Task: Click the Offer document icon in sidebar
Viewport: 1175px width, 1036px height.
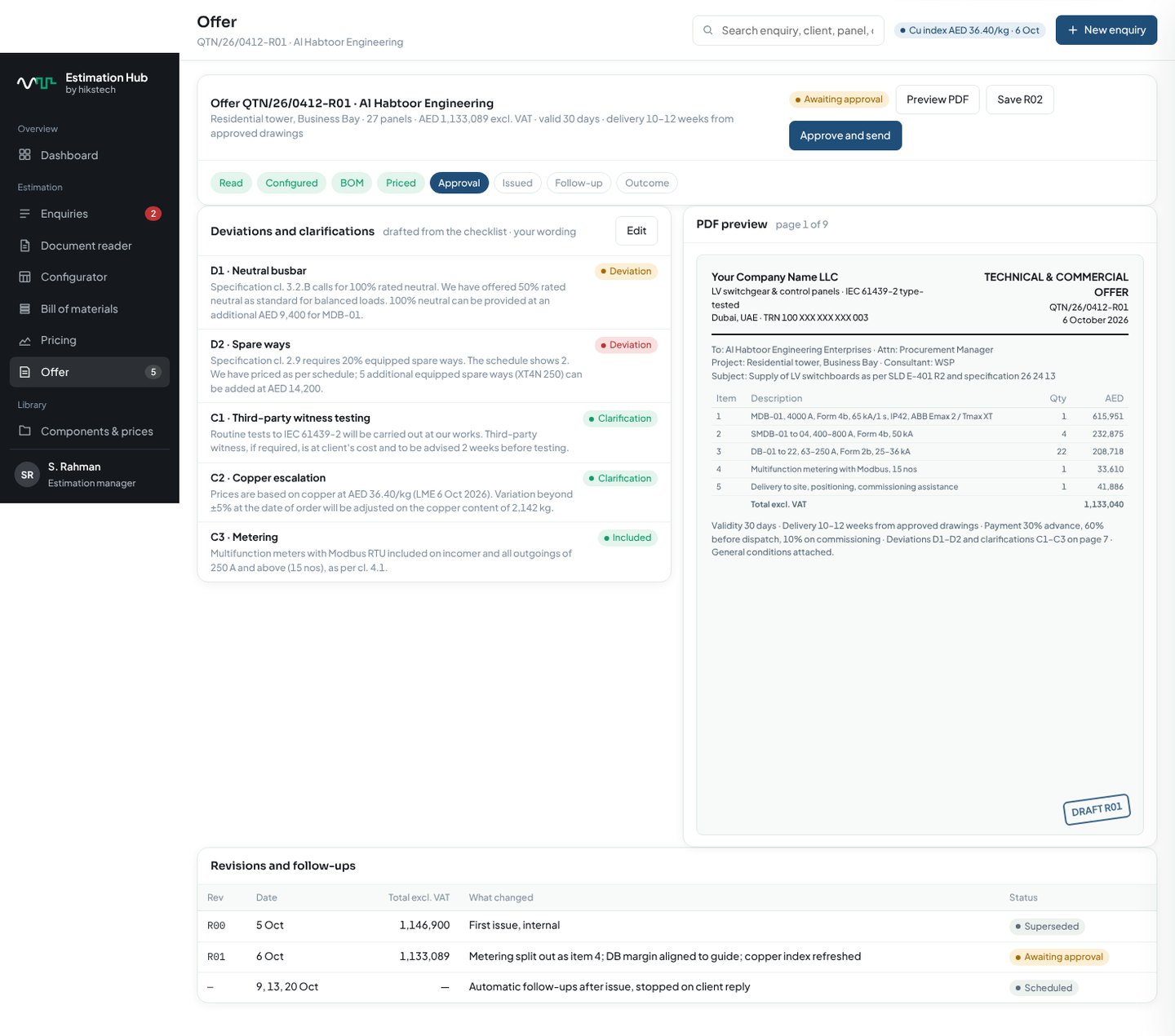Action: 24,372
